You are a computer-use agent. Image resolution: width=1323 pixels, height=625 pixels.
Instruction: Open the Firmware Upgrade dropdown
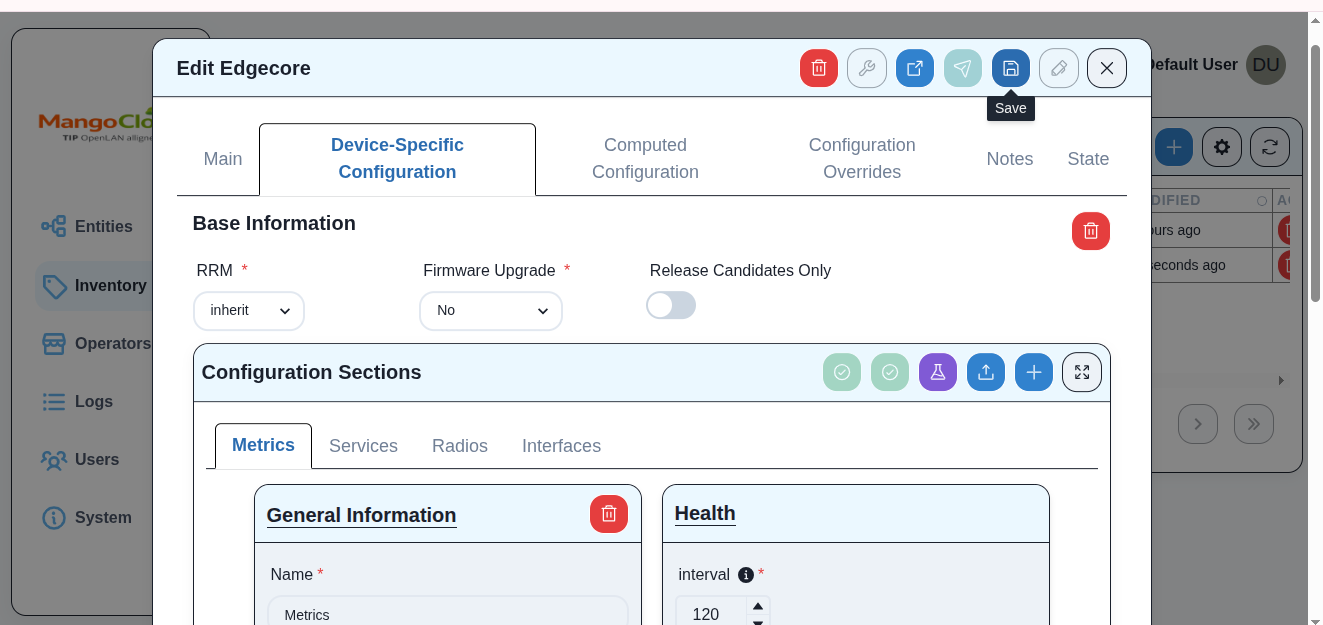(490, 311)
